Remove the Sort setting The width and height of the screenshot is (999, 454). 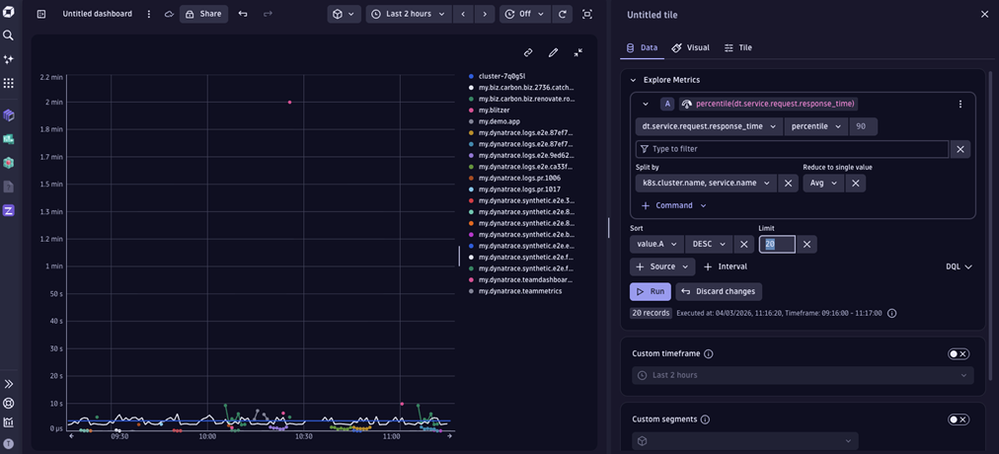pos(743,245)
